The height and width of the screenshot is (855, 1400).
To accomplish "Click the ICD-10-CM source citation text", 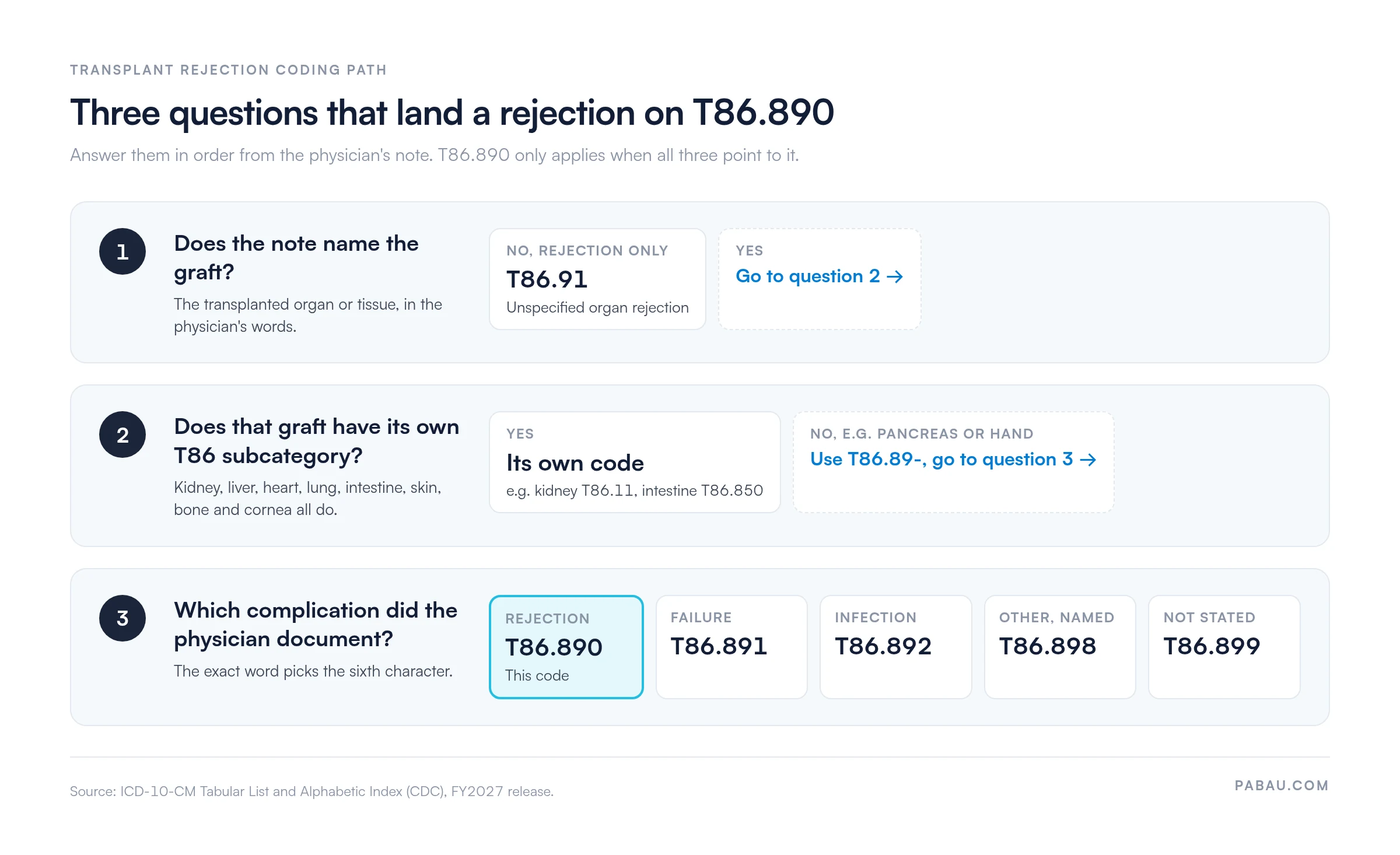I will tap(311, 791).
